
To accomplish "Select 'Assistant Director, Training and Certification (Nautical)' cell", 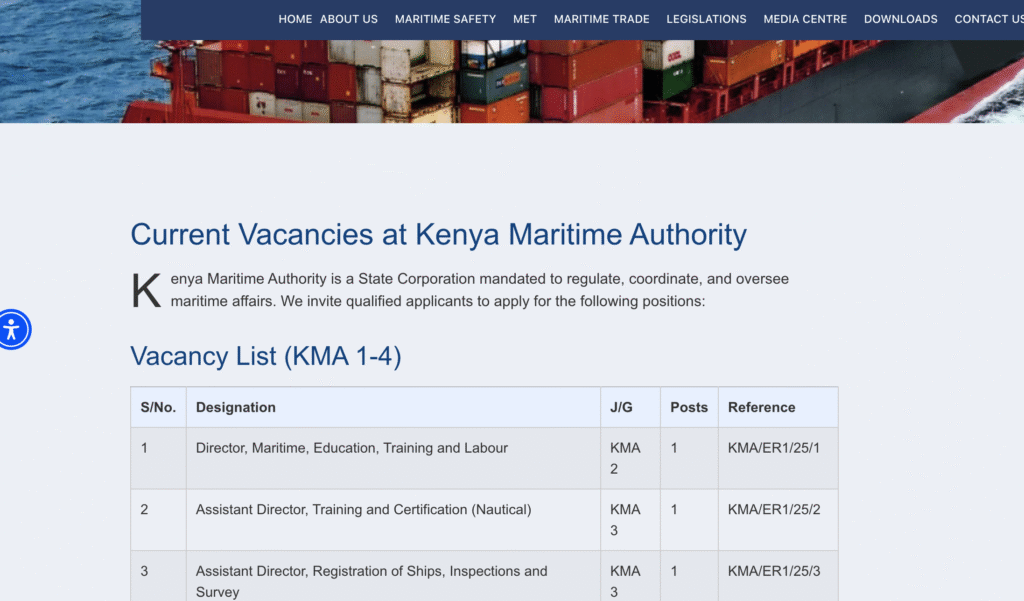I will pyautogui.click(x=393, y=519).
